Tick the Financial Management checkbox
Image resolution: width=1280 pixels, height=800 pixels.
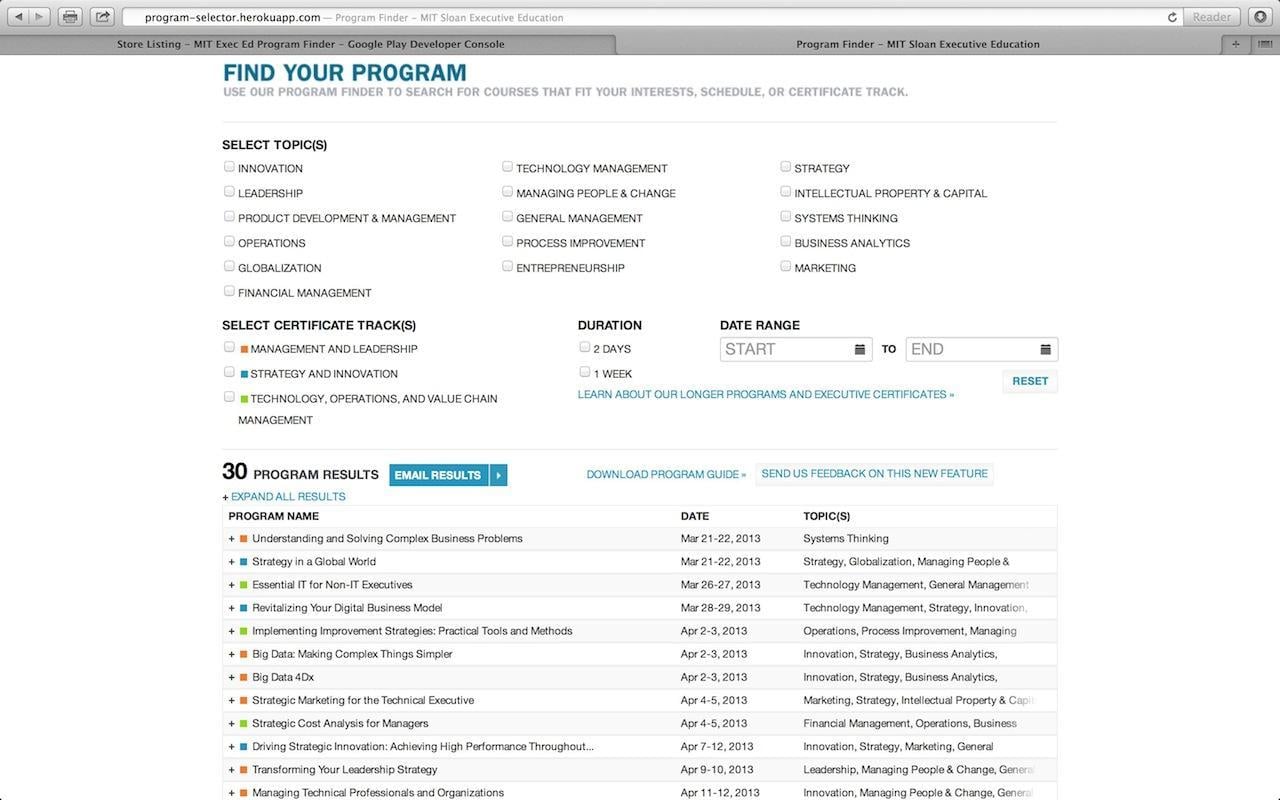229,292
